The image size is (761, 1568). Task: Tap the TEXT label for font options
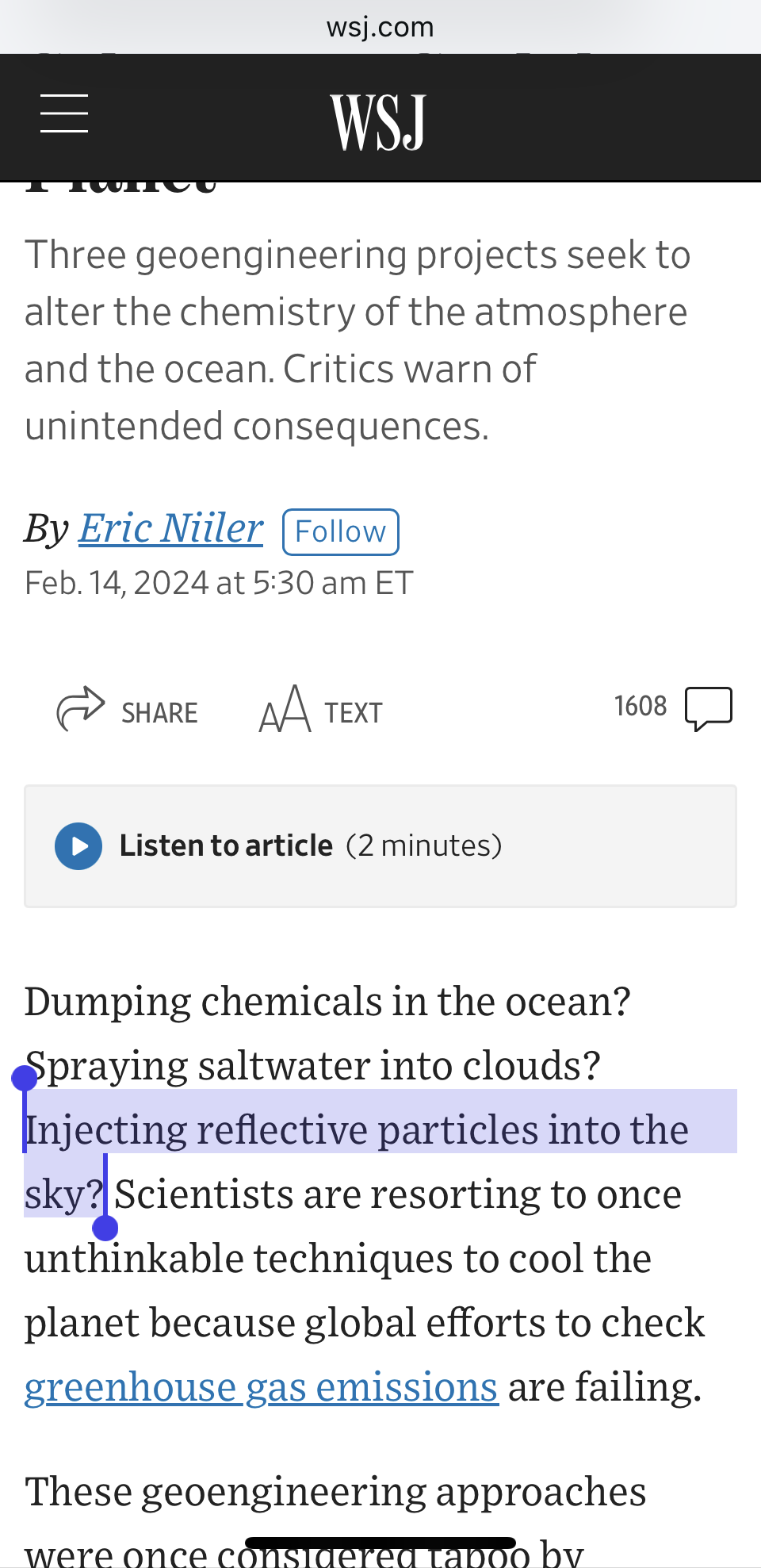(x=353, y=713)
